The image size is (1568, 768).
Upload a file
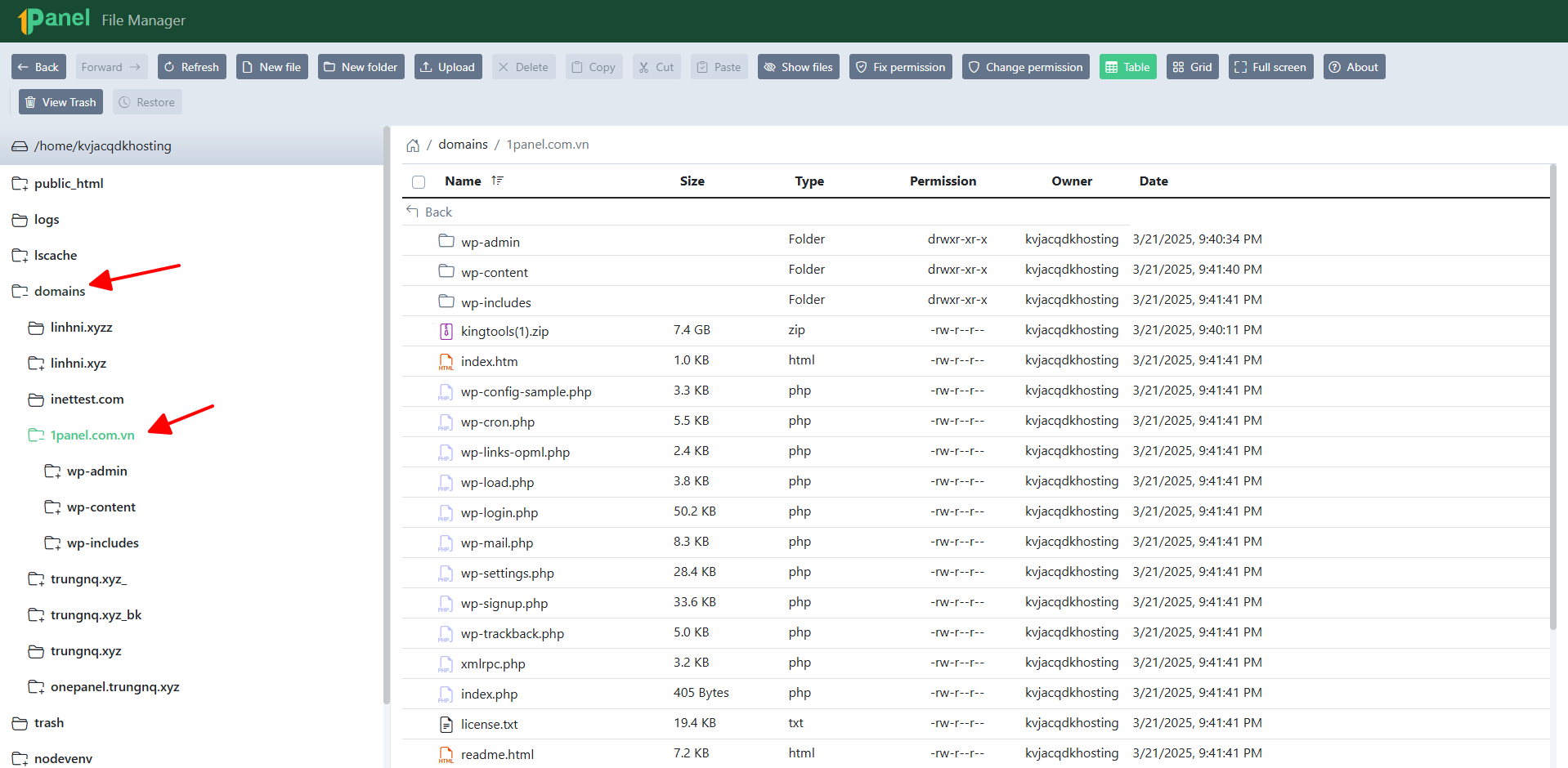click(448, 67)
